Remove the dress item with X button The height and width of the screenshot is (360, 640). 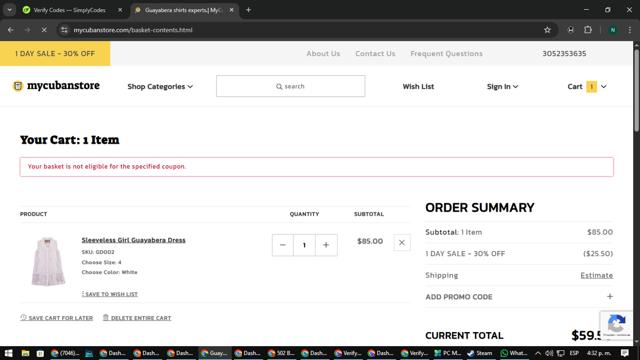(x=402, y=242)
